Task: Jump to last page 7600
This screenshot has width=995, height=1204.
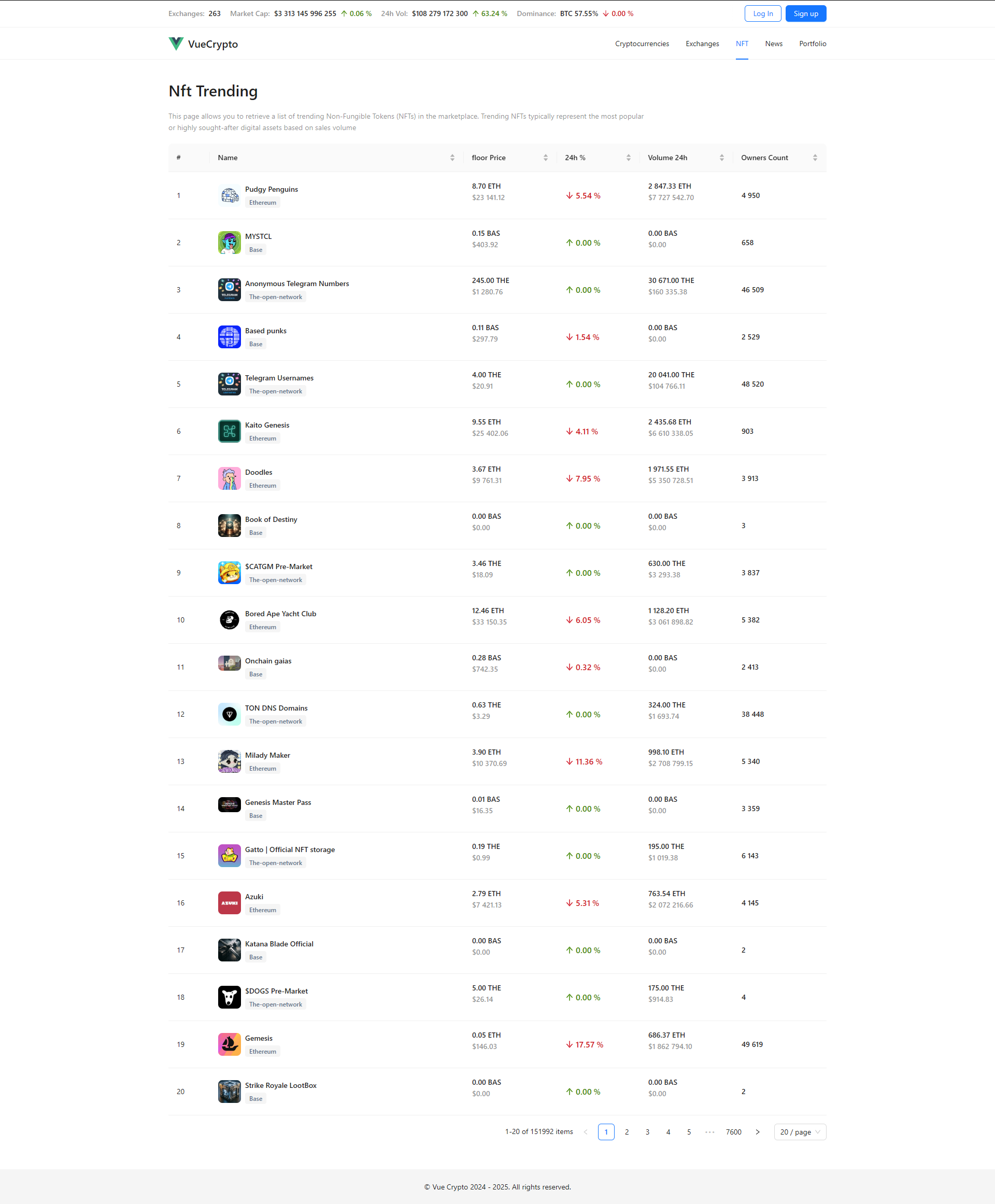Action: click(x=733, y=1132)
